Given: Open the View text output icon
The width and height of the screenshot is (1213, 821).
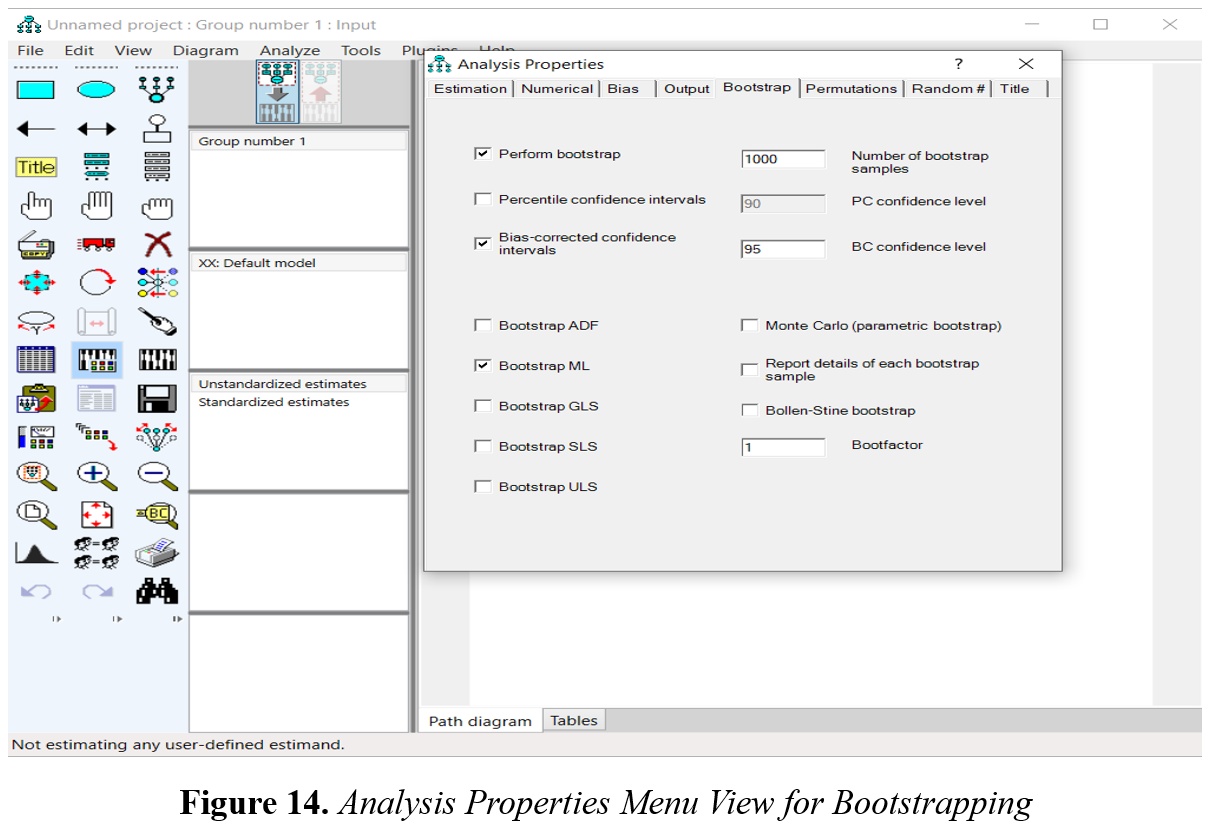Looking at the screenshot, I should click(96, 399).
